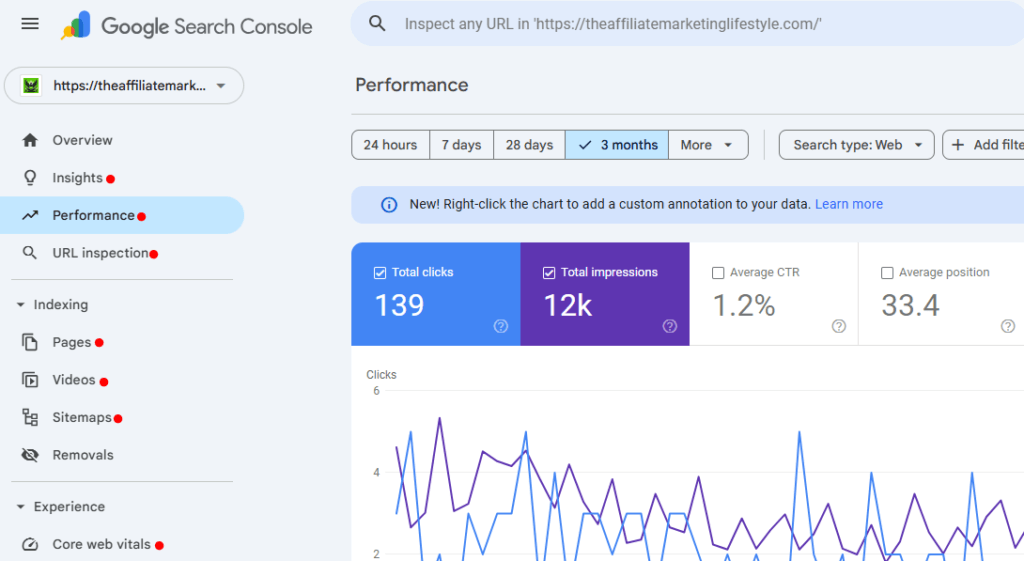This screenshot has height=561, width=1024.
Task: Click the Inspect any URL search field
Action: 687,24
